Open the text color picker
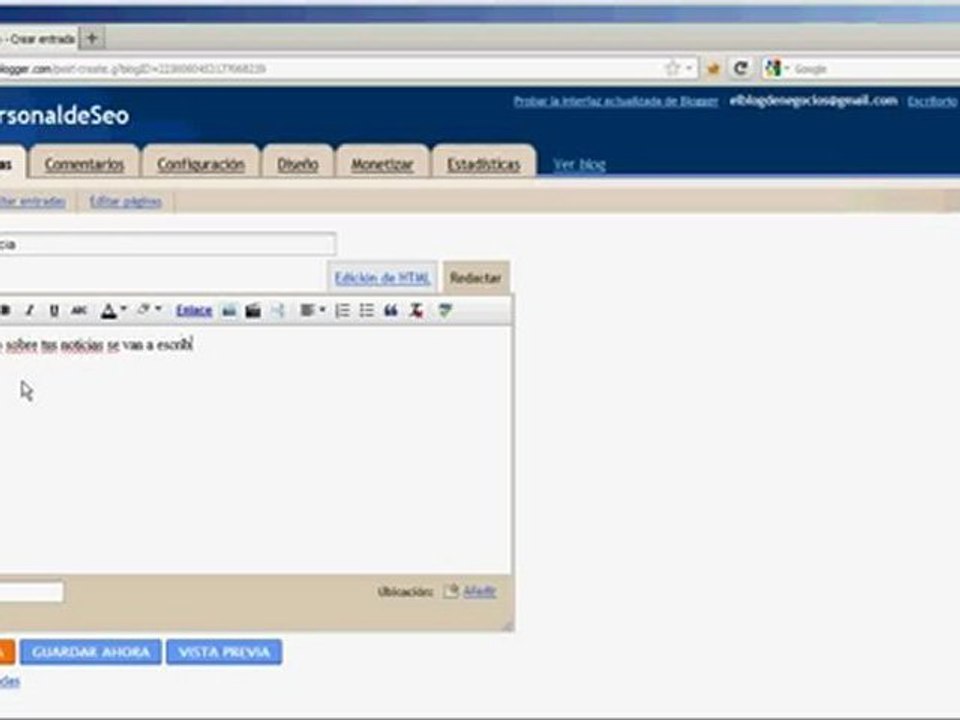960x720 pixels. [x=113, y=311]
